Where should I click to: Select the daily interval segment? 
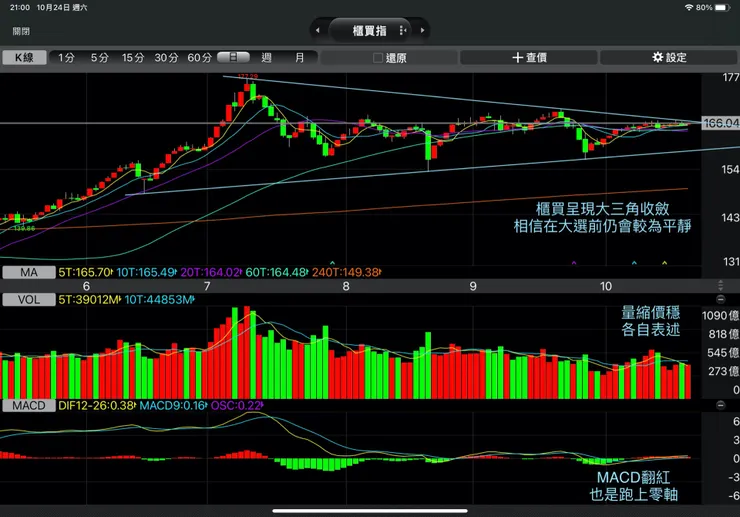[x=234, y=57]
